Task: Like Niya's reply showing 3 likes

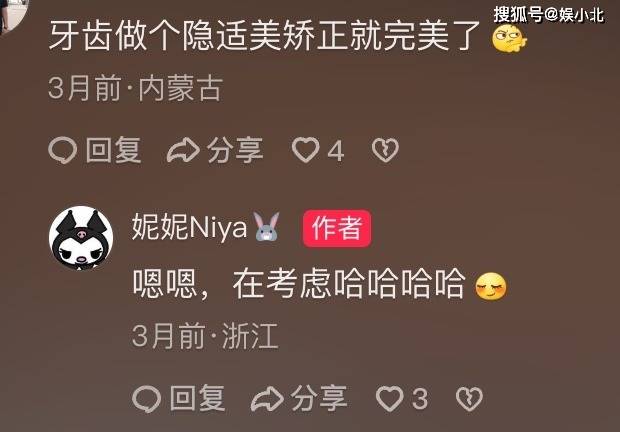Action: tap(389, 398)
